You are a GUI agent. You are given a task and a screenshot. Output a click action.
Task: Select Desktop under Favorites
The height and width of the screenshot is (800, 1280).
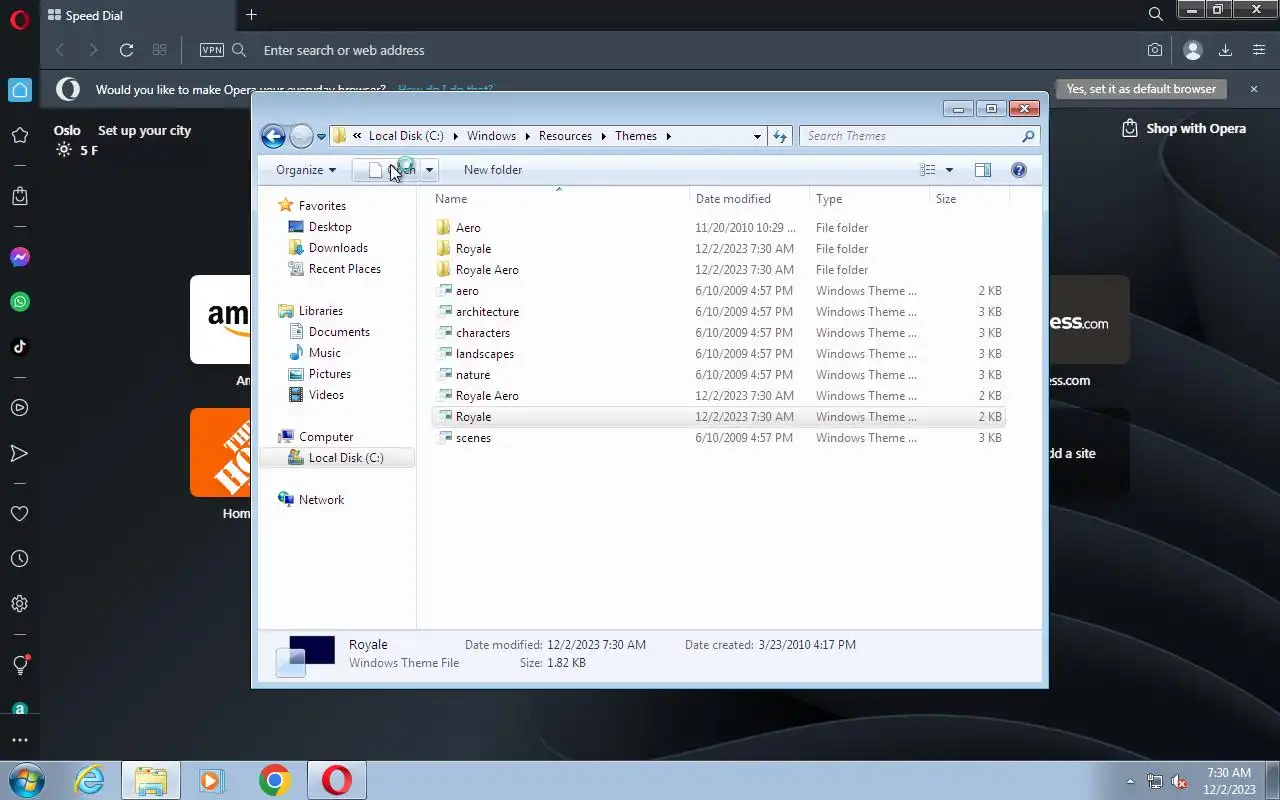click(x=330, y=227)
